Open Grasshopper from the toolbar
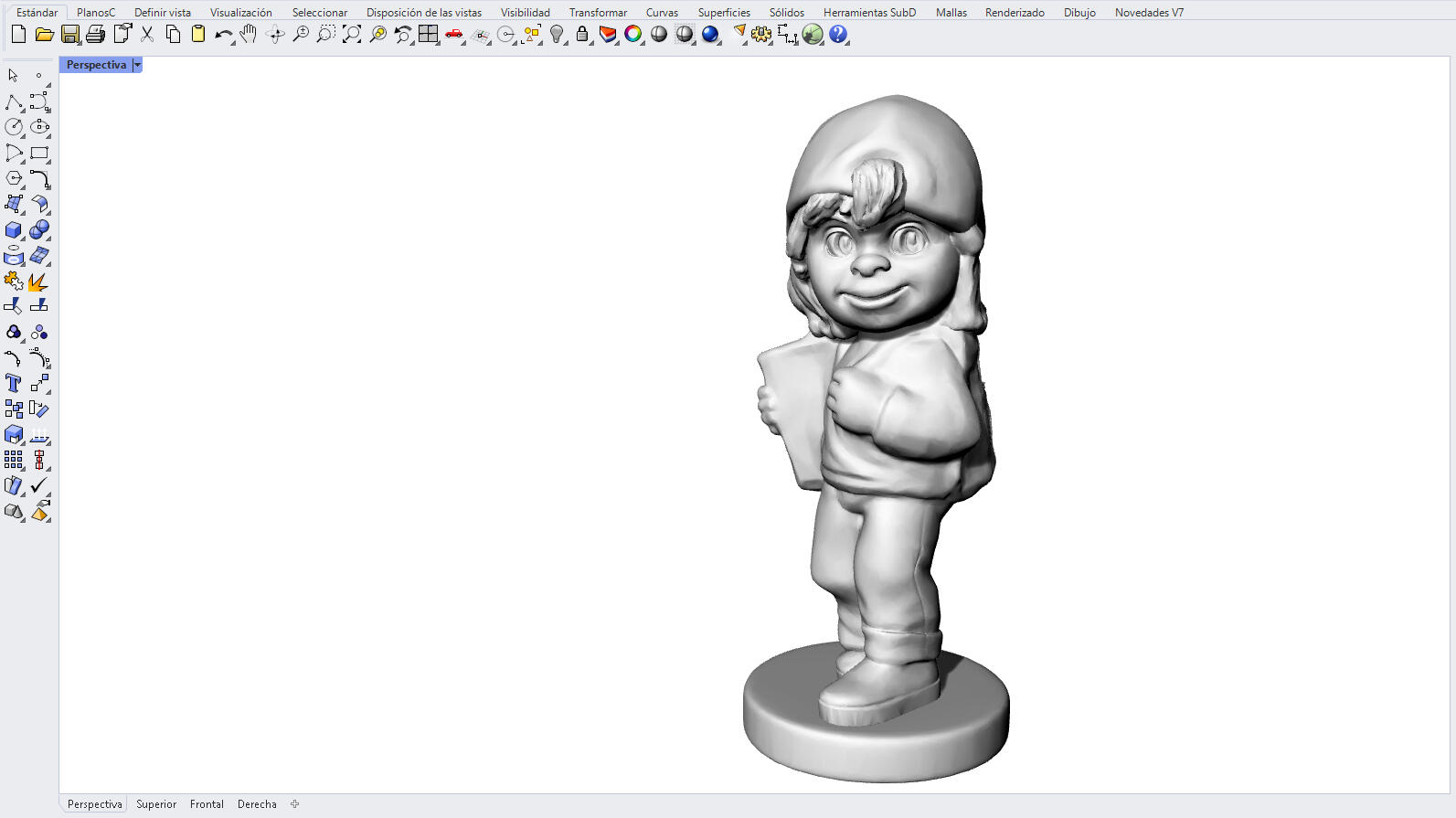Screen dimensions: 1456x818 (813, 35)
